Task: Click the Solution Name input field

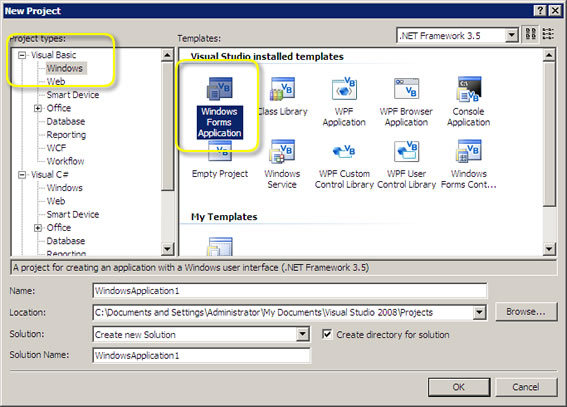Action: coord(201,356)
